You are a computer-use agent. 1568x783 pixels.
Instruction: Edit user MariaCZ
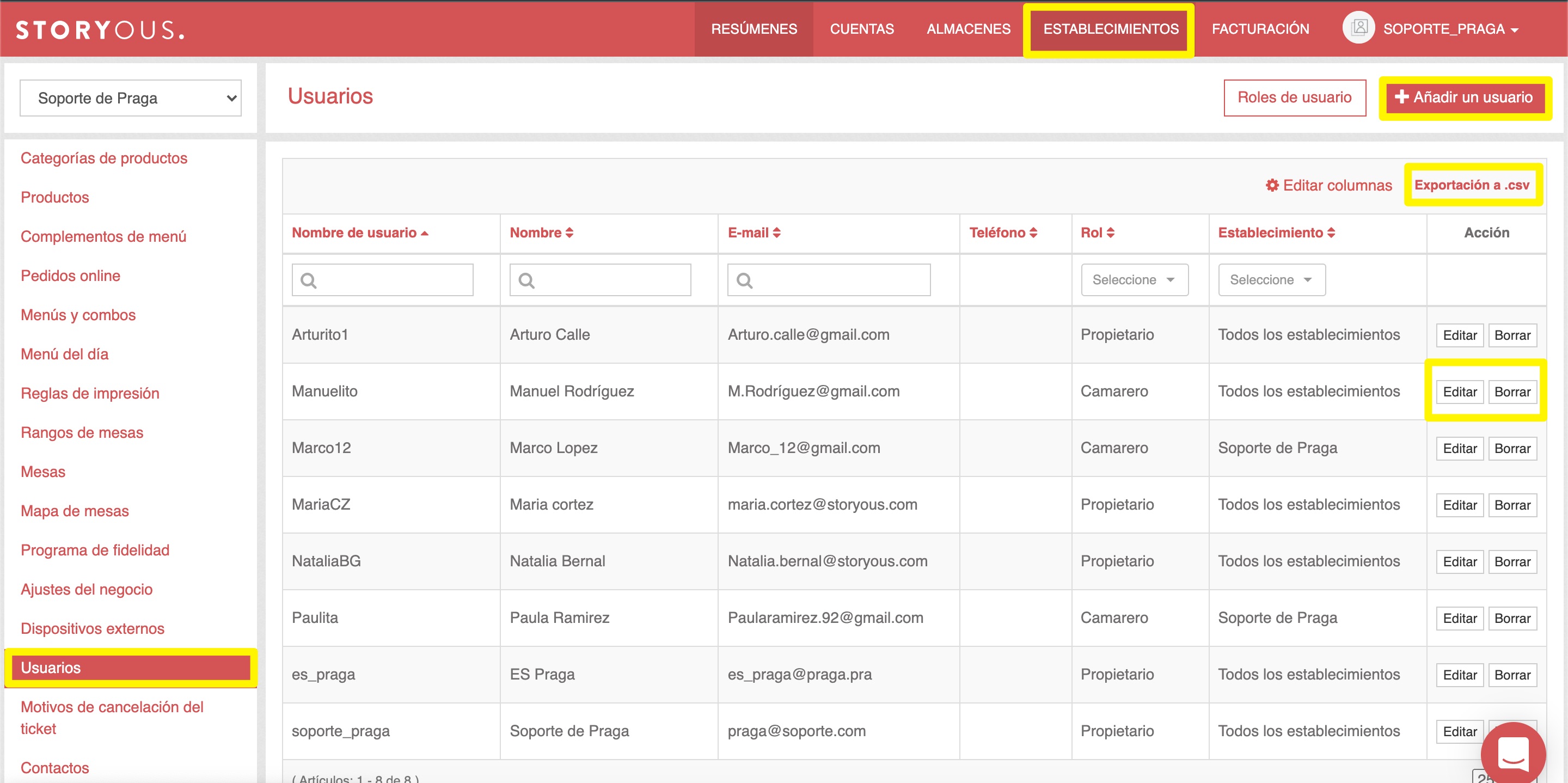(x=1460, y=505)
